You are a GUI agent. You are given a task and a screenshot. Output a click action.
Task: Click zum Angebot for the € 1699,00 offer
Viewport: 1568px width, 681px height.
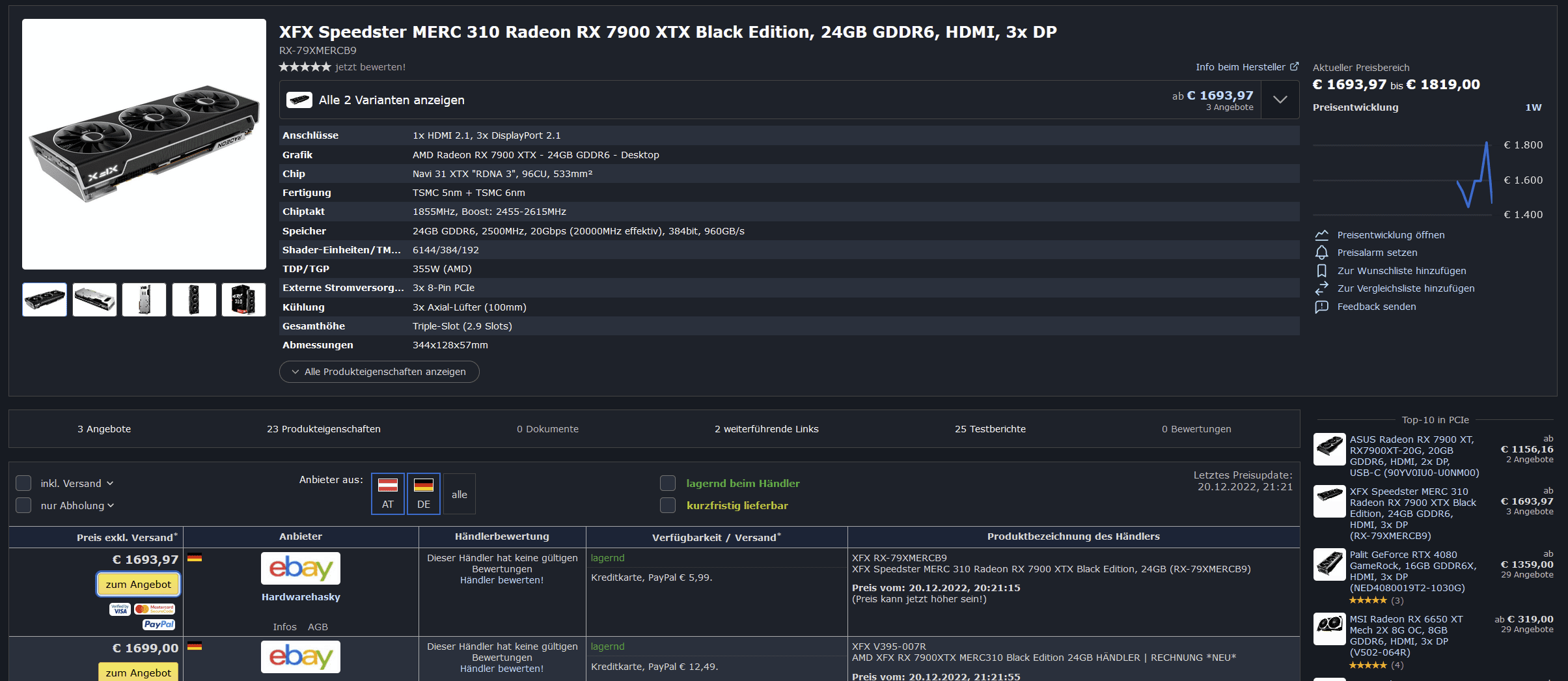pyautogui.click(x=138, y=672)
